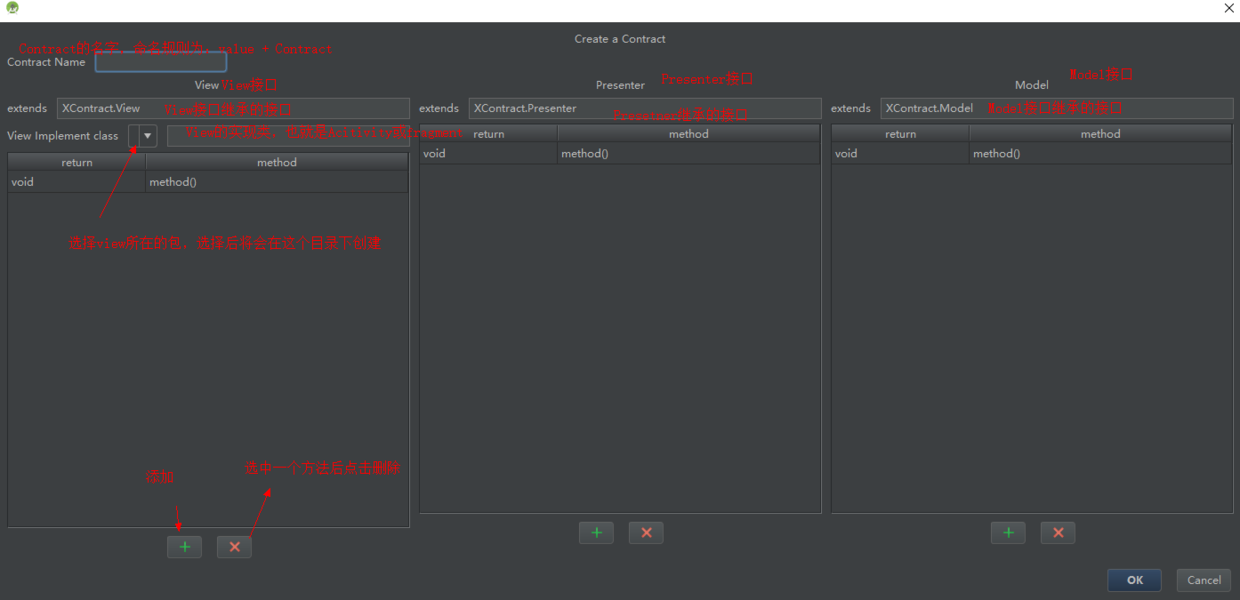This screenshot has height=600, width=1240.
Task: Click the method column header in Model table
Action: pos(1101,134)
